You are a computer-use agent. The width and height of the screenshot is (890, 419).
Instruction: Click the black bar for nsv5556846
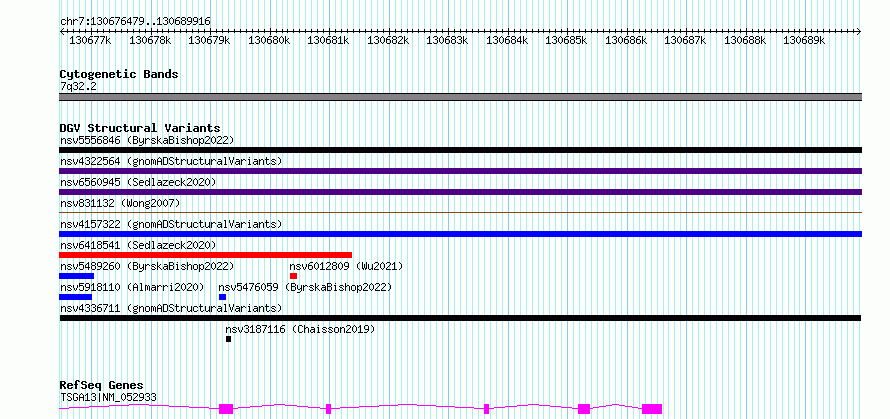460,150
